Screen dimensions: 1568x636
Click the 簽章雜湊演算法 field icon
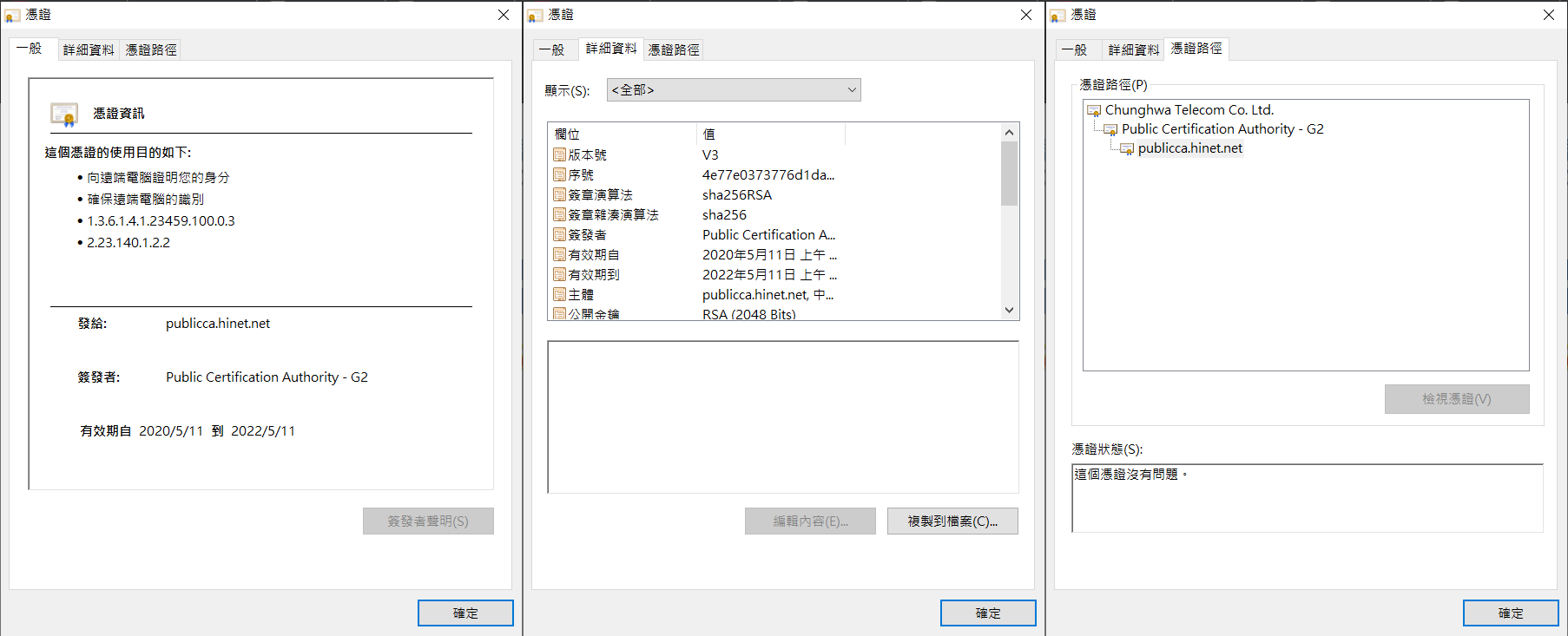pos(560,214)
